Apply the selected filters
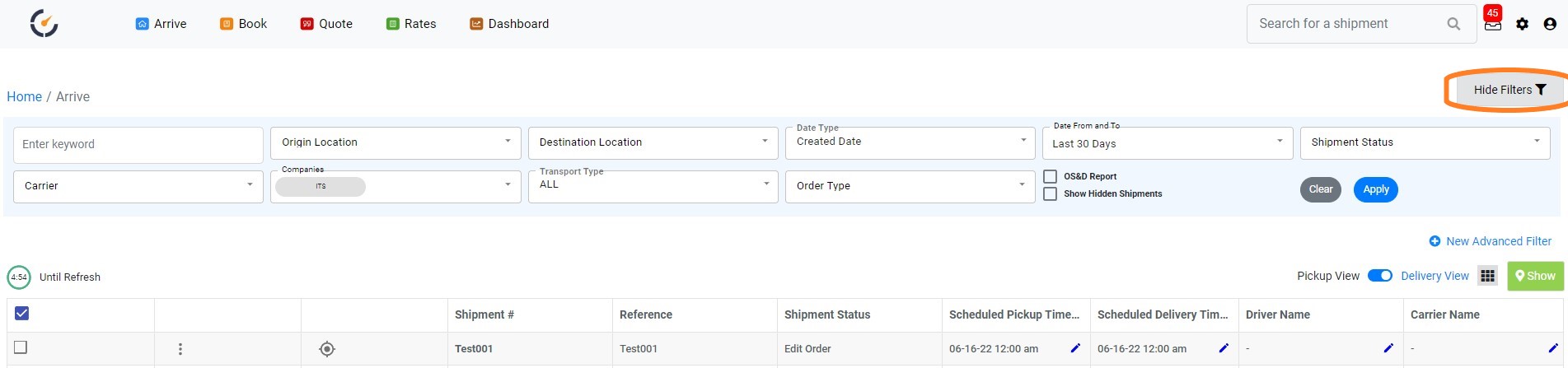The image size is (1568, 368). [1376, 189]
